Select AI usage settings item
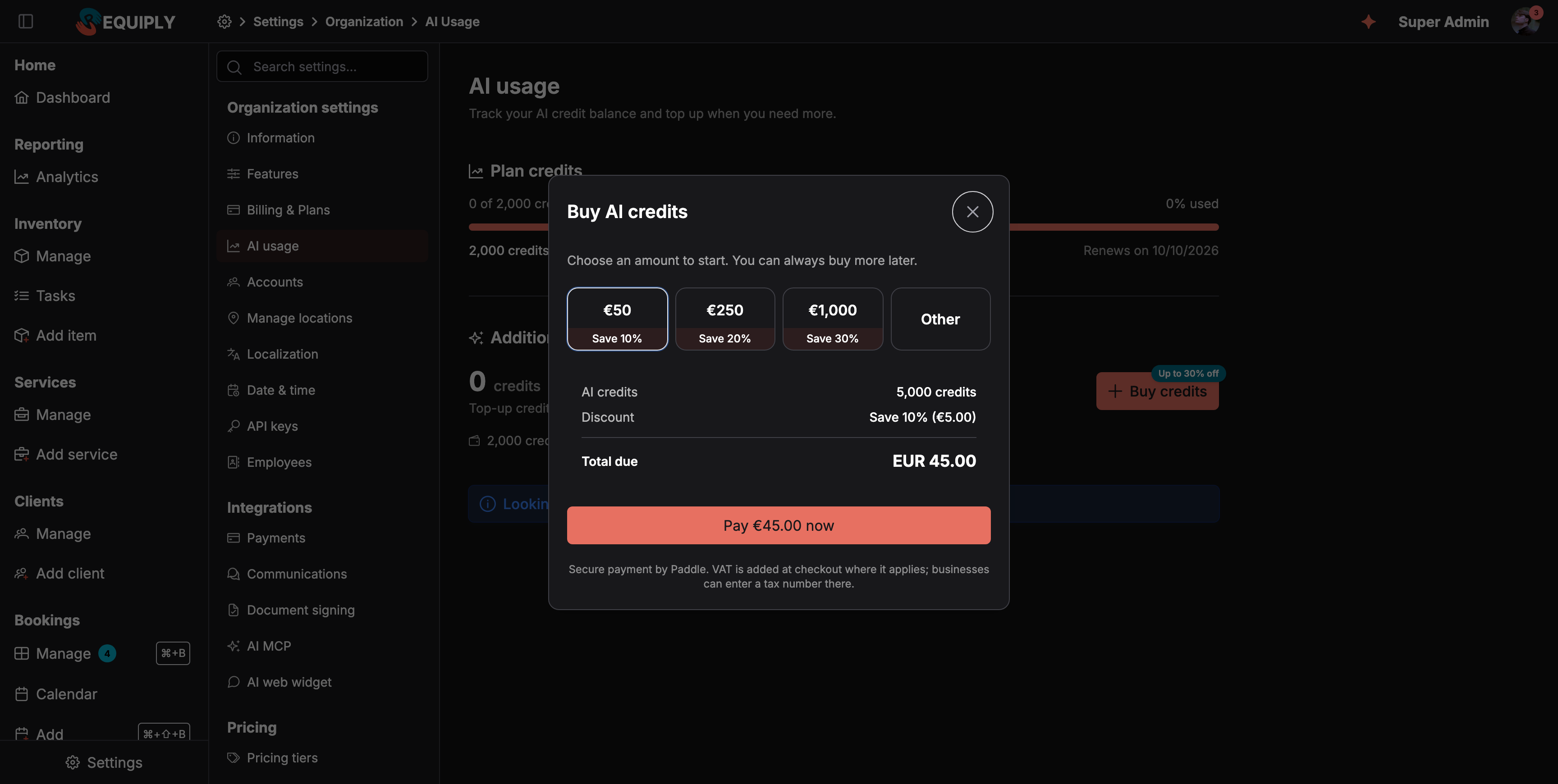This screenshot has width=1558, height=784. point(322,246)
